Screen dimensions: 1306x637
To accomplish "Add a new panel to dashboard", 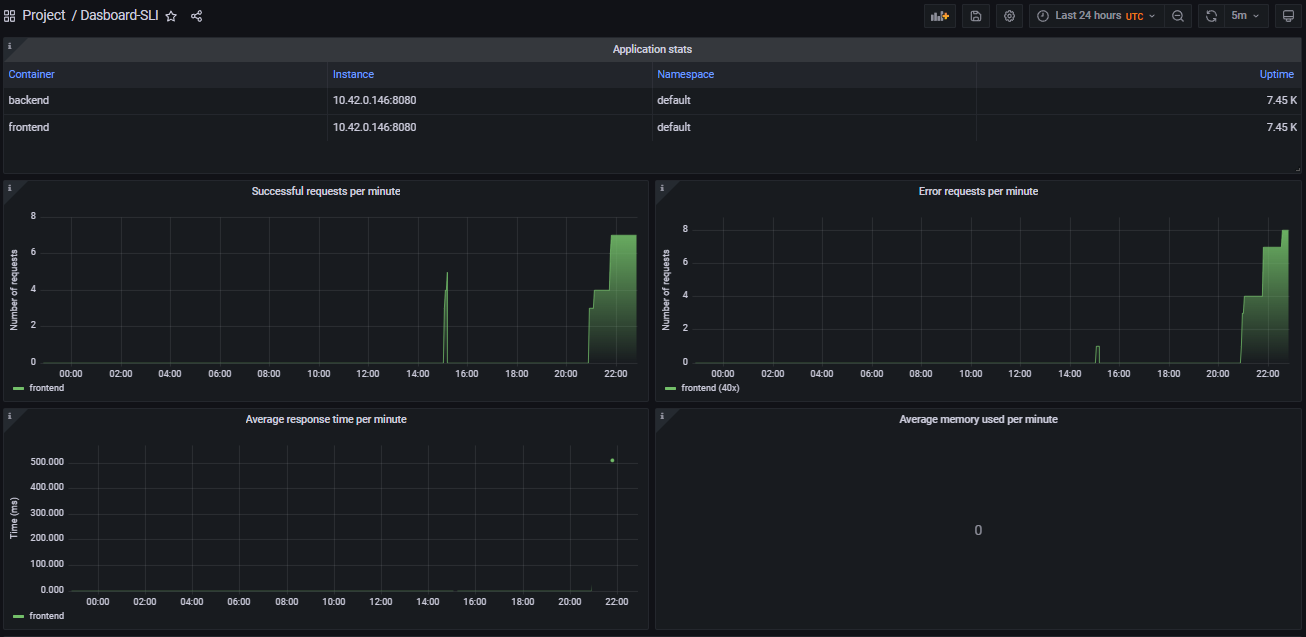I will [939, 16].
